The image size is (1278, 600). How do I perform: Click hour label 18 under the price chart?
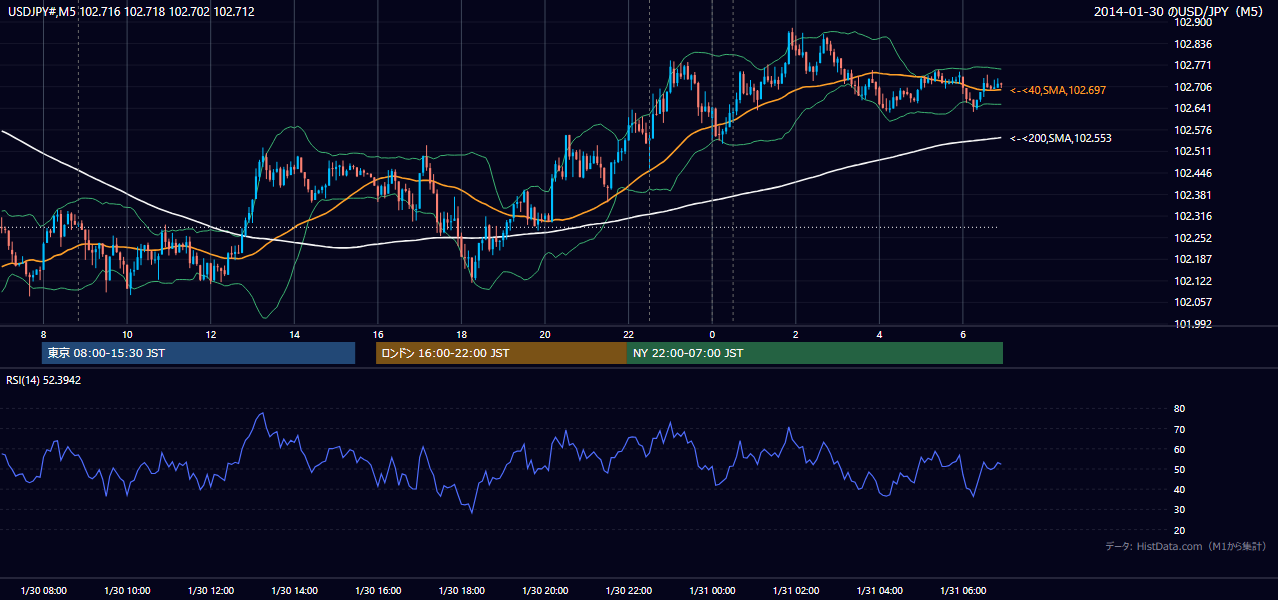pos(461,334)
